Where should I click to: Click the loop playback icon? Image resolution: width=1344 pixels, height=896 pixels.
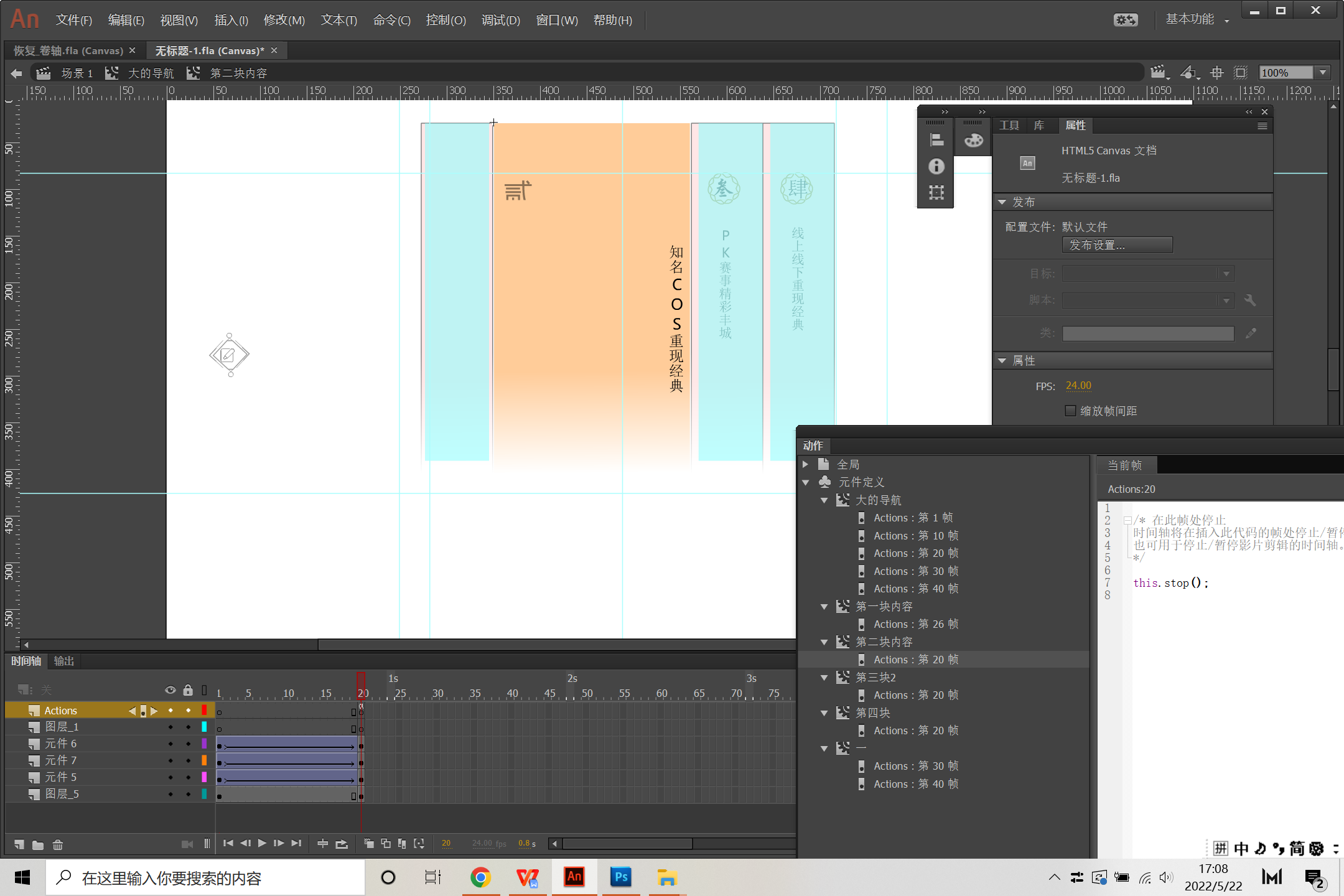coord(342,844)
